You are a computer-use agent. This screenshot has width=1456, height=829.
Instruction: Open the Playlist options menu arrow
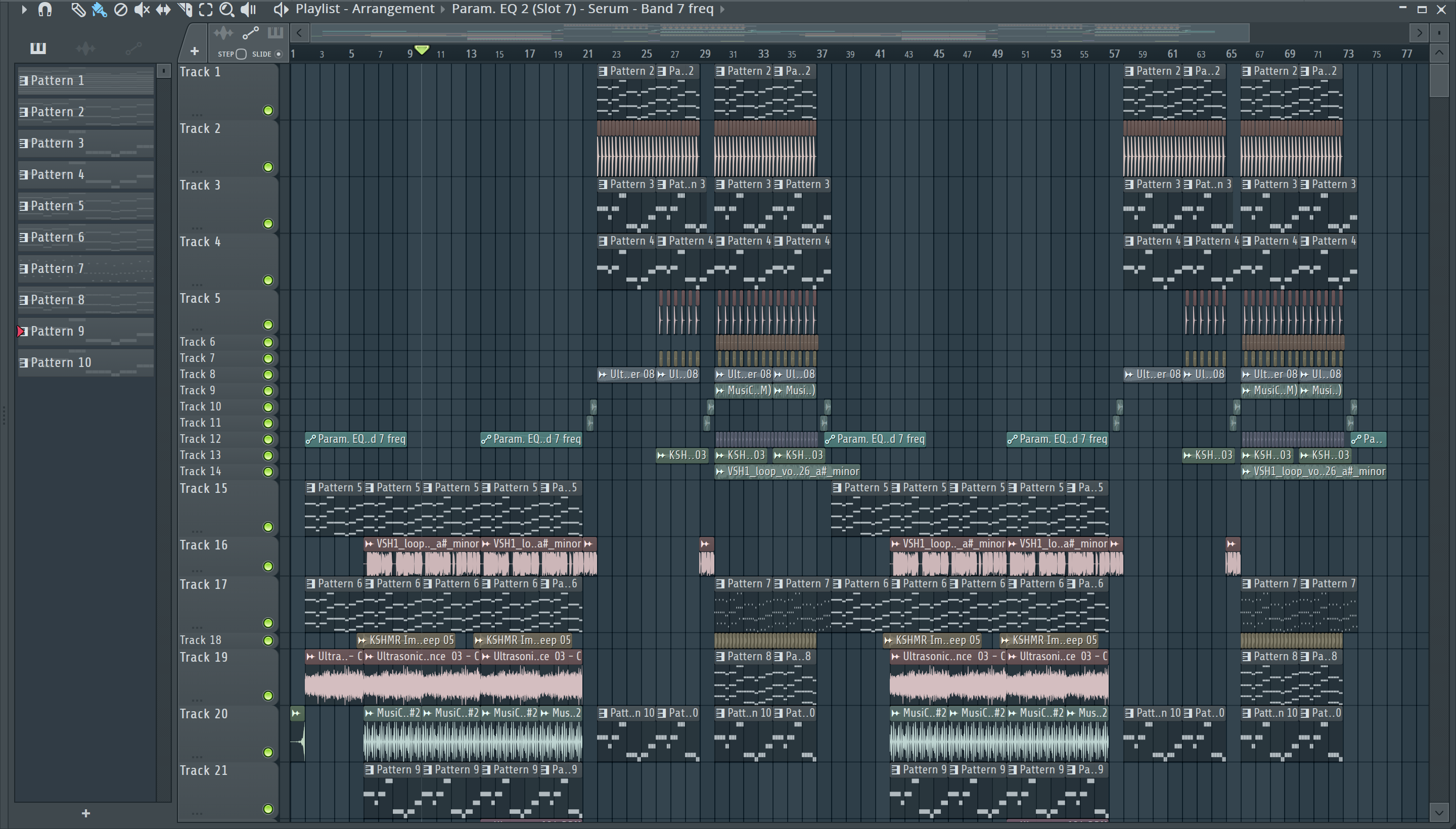24,9
